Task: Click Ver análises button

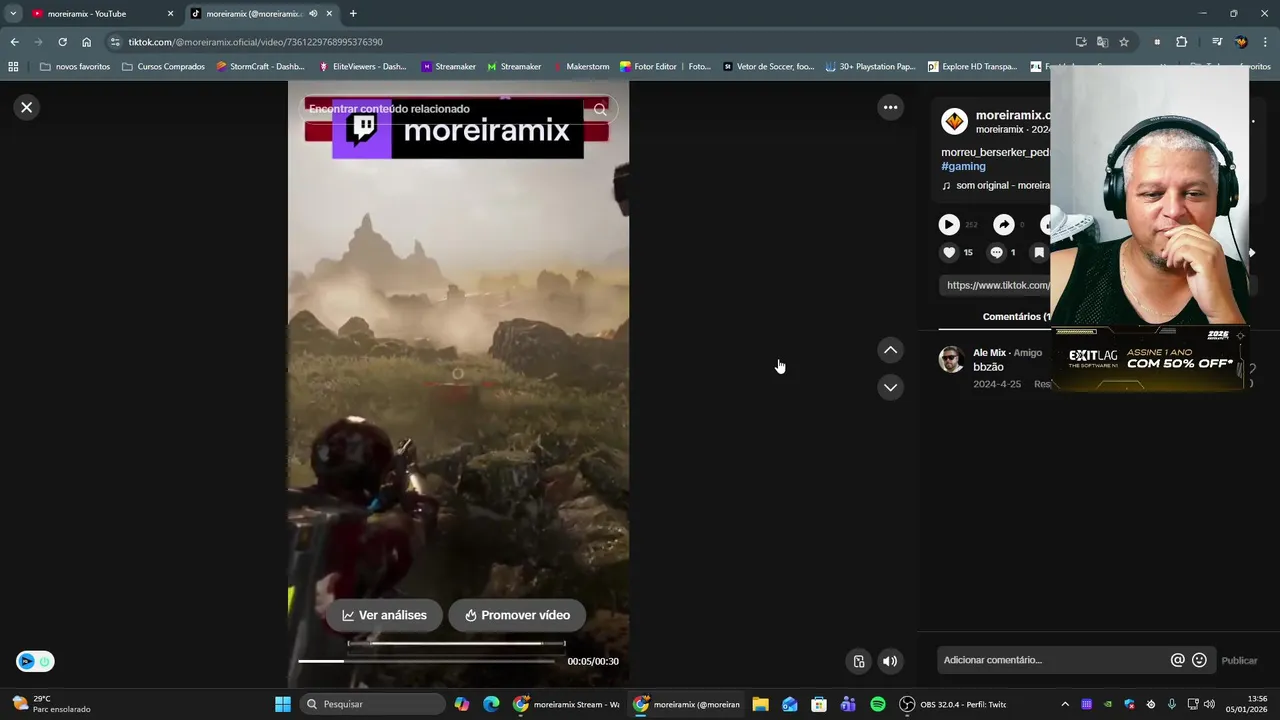Action: click(x=384, y=615)
